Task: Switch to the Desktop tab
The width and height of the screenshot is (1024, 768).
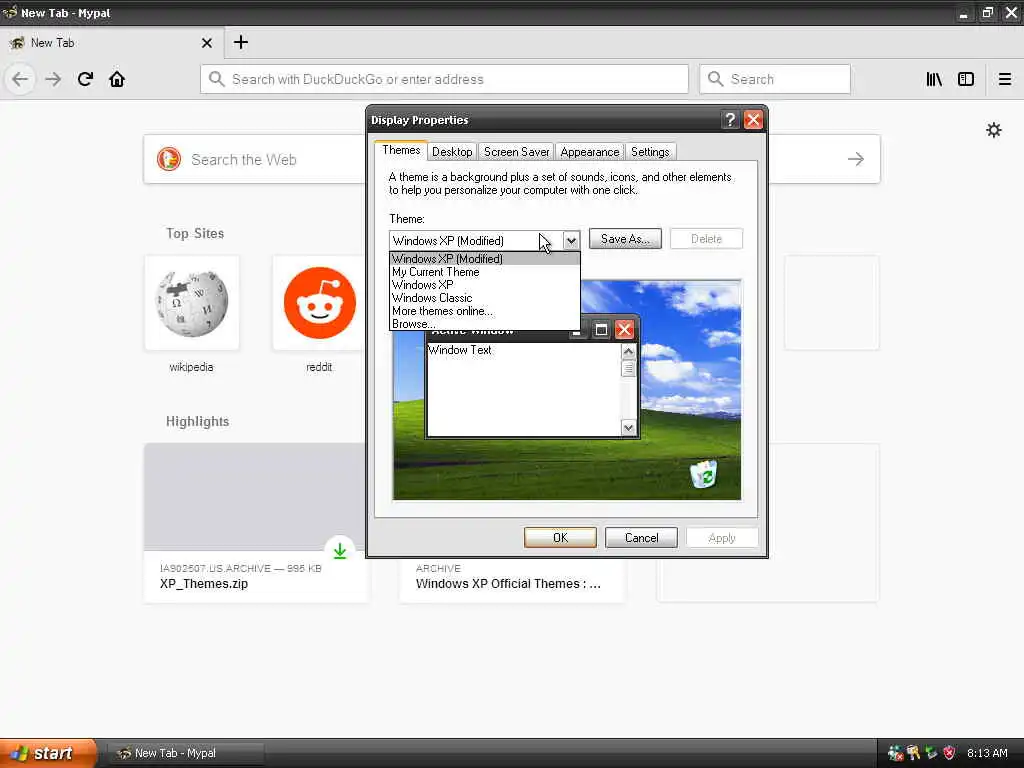Action: (452, 152)
